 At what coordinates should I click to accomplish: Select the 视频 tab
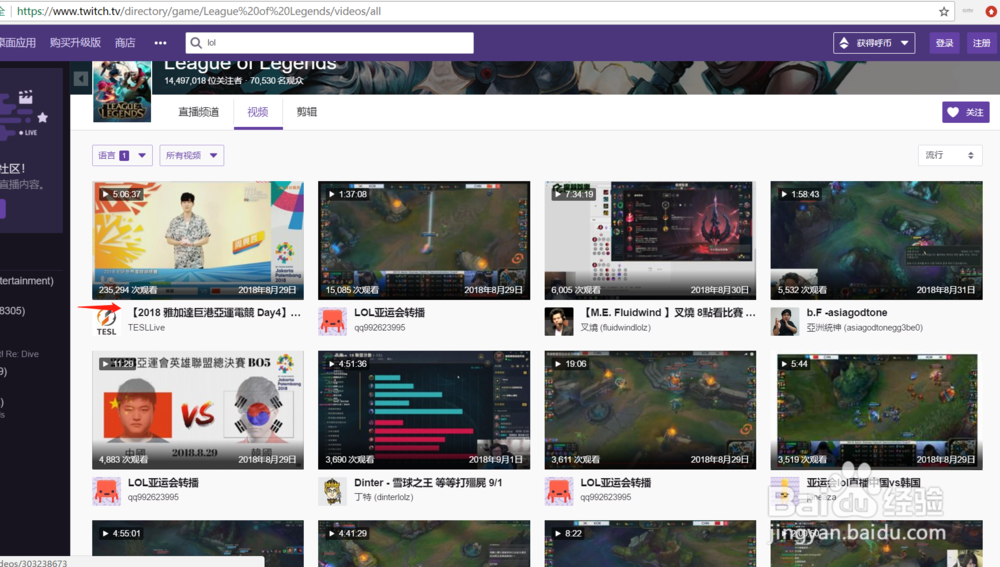coord(258,112)
